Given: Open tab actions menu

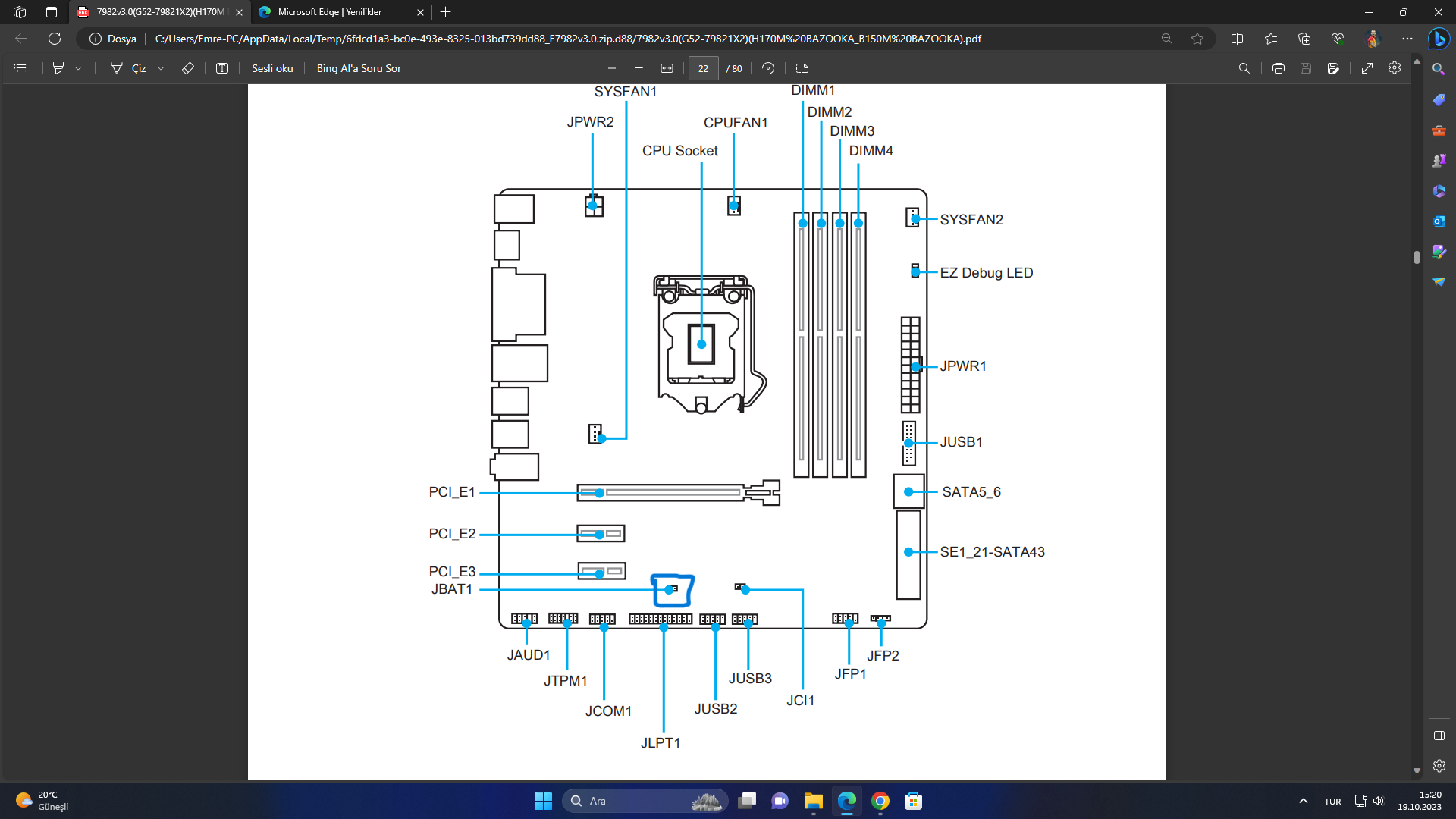Looking at the screenshot, I should coord(52,12).
